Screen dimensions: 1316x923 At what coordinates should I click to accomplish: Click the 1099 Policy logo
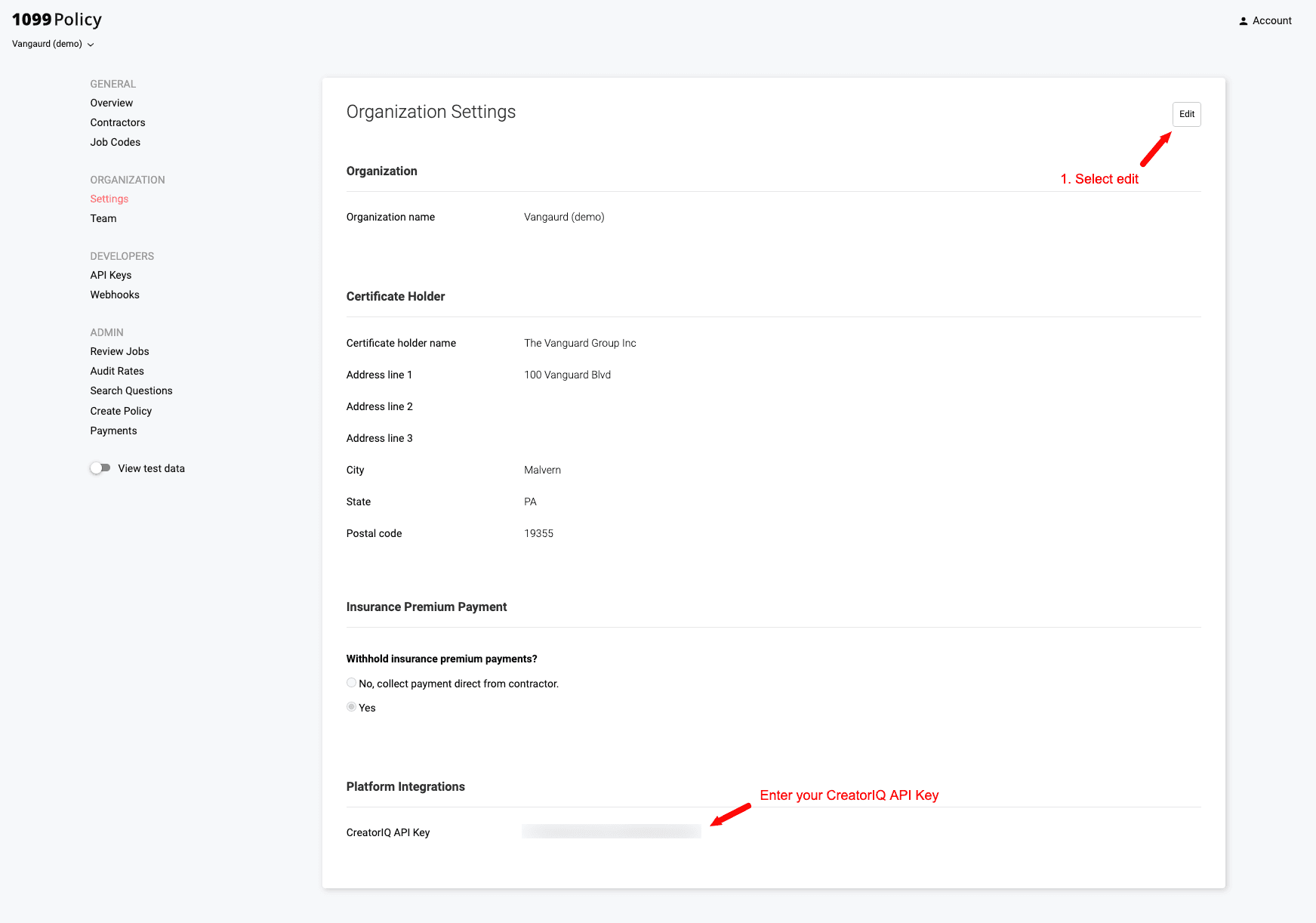tap(56, 19)
